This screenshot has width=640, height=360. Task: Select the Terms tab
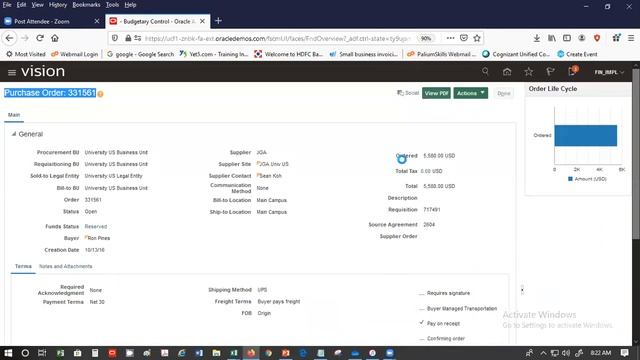pos(23,266)
